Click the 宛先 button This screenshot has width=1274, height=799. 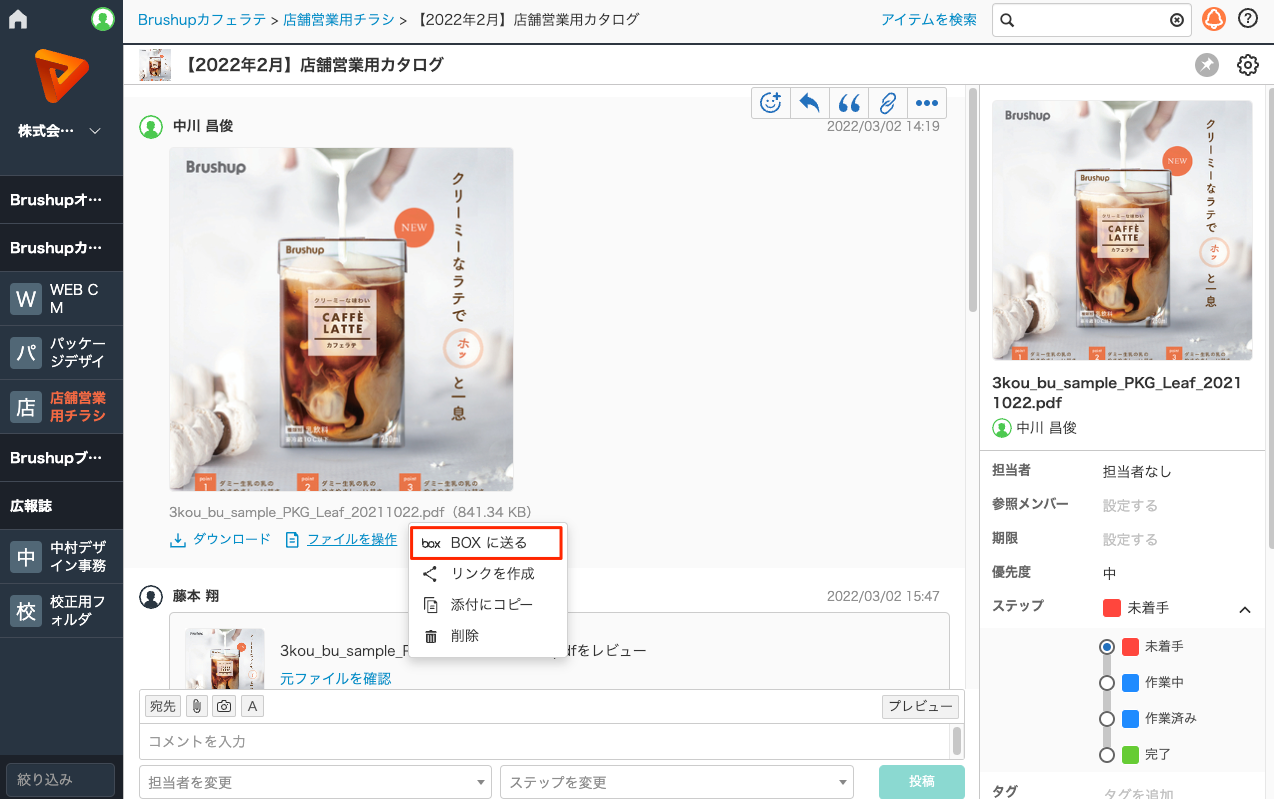click(163, 707)
